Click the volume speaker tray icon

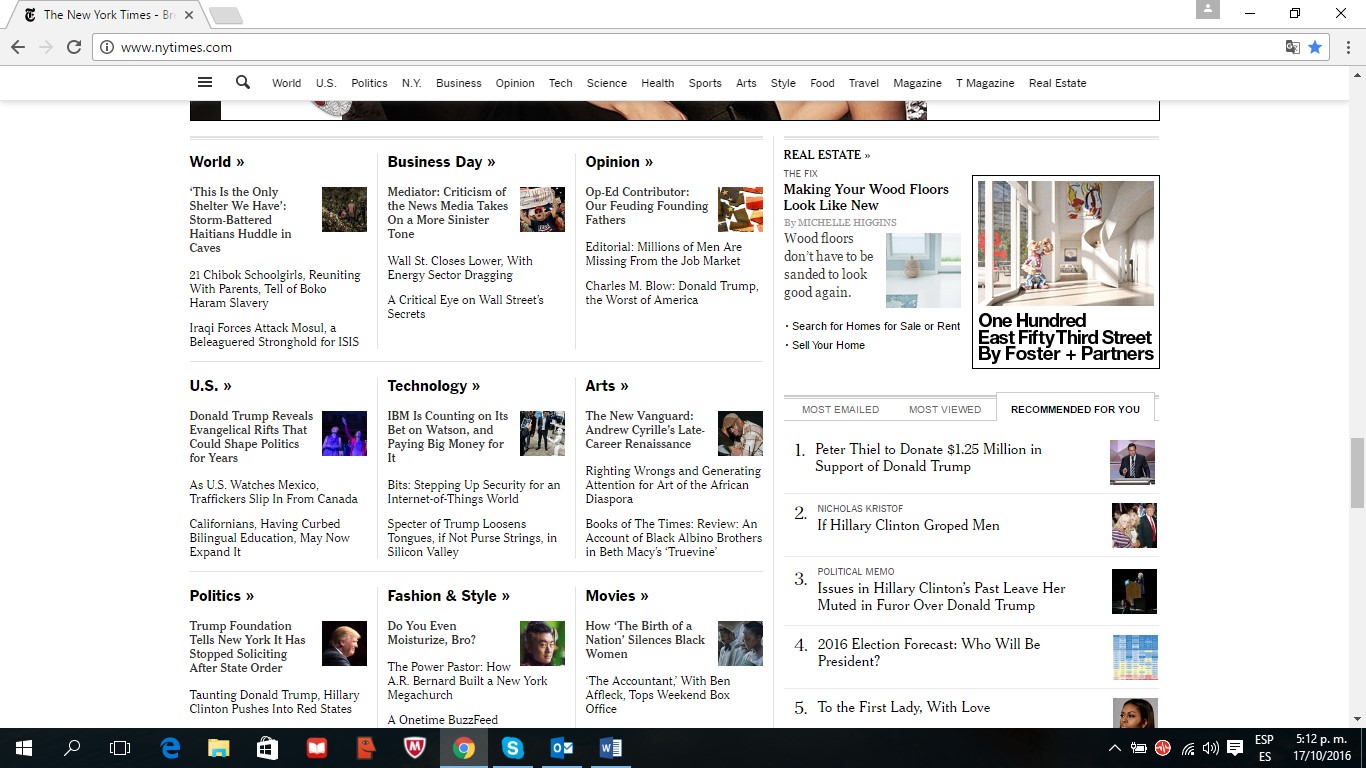pos(1211,748)
